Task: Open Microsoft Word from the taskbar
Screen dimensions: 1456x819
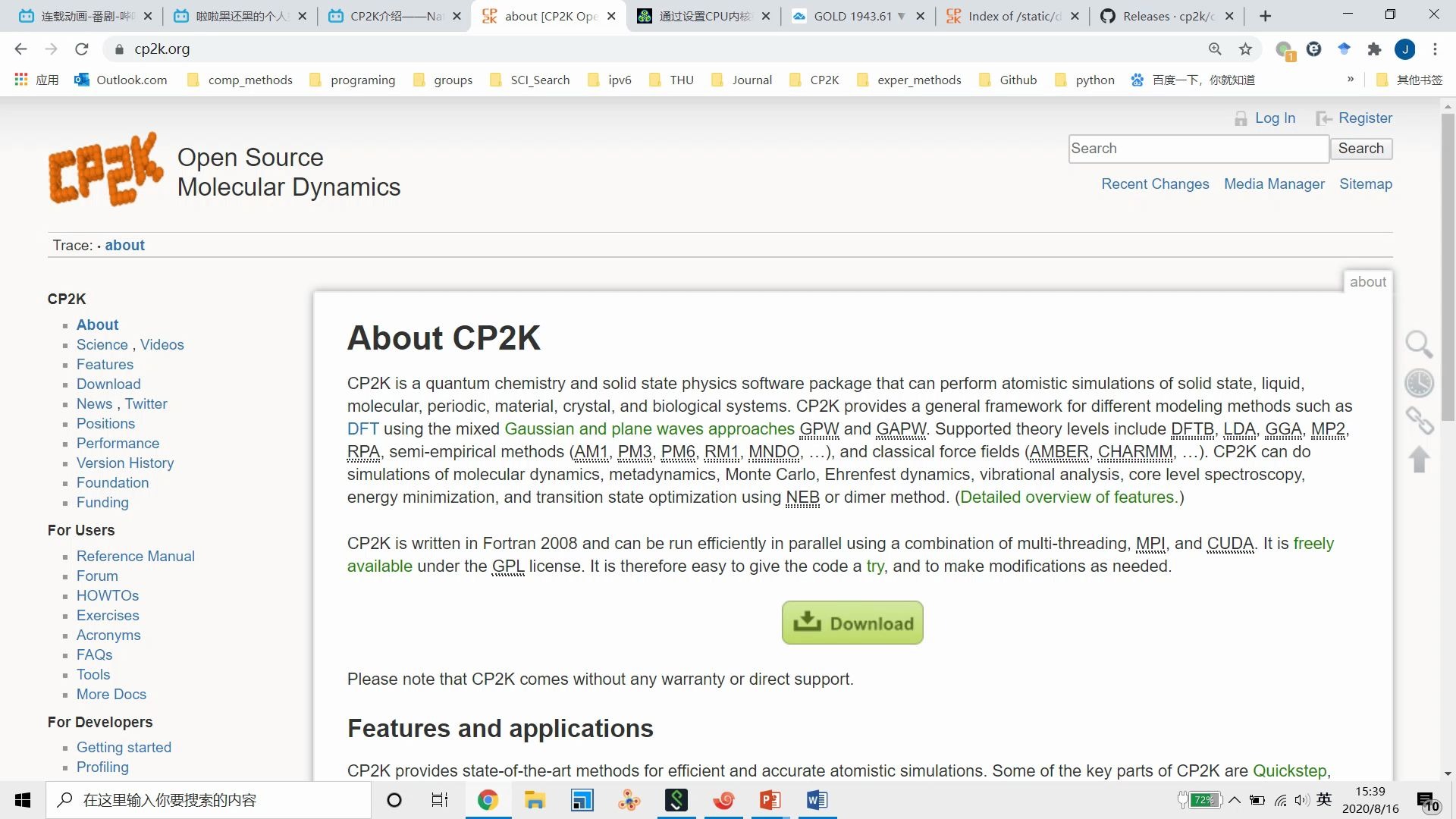Action: tap(817, 800)
